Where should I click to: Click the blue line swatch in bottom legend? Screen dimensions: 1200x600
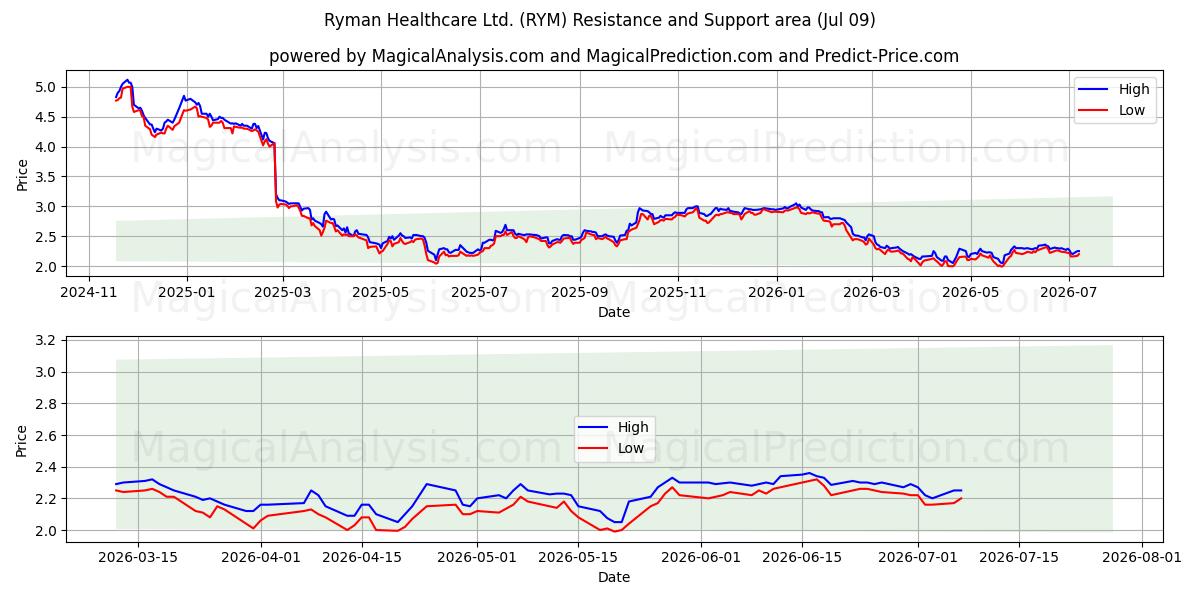pos(595,428)
